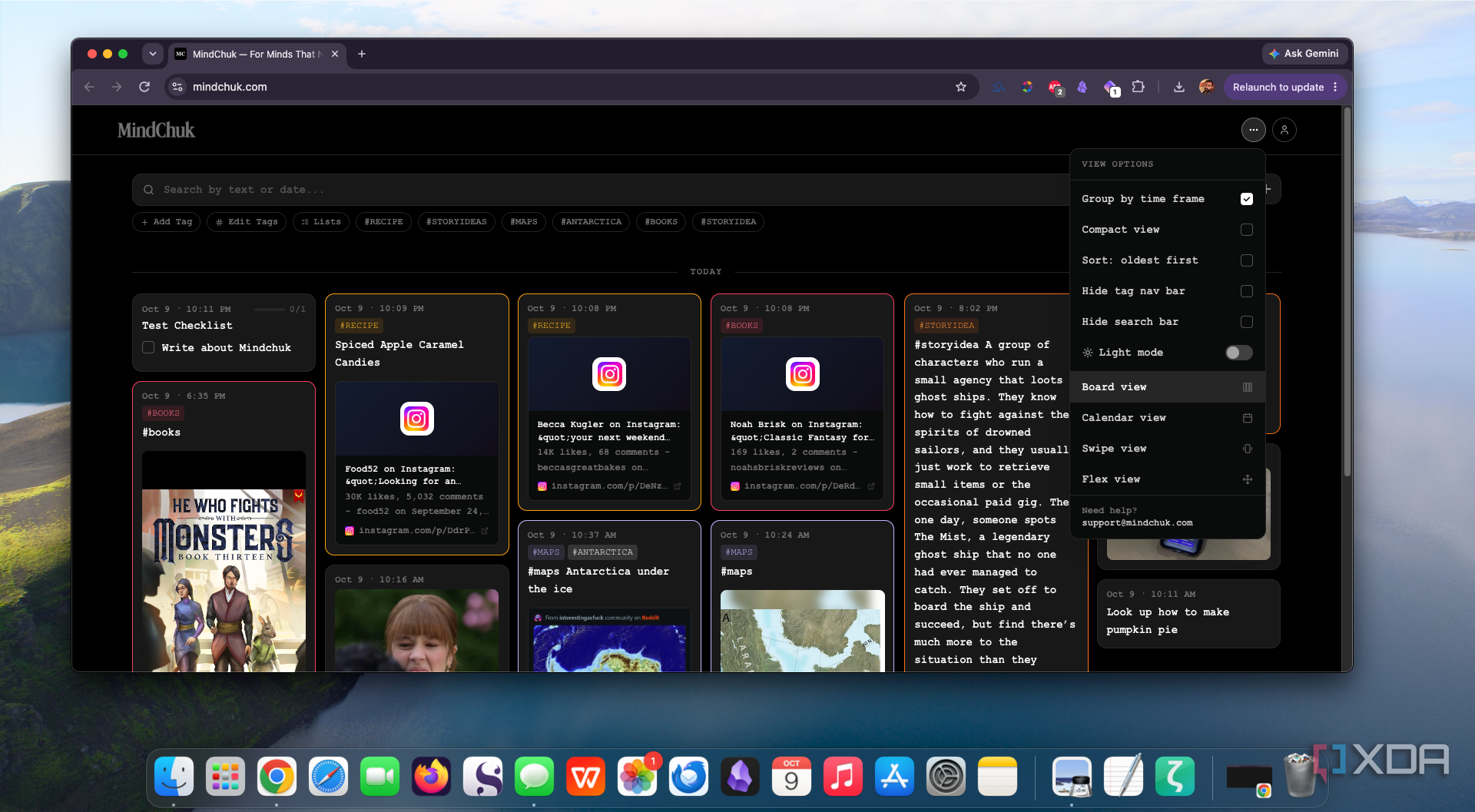Open the Chrome downloads icon

1178,87
